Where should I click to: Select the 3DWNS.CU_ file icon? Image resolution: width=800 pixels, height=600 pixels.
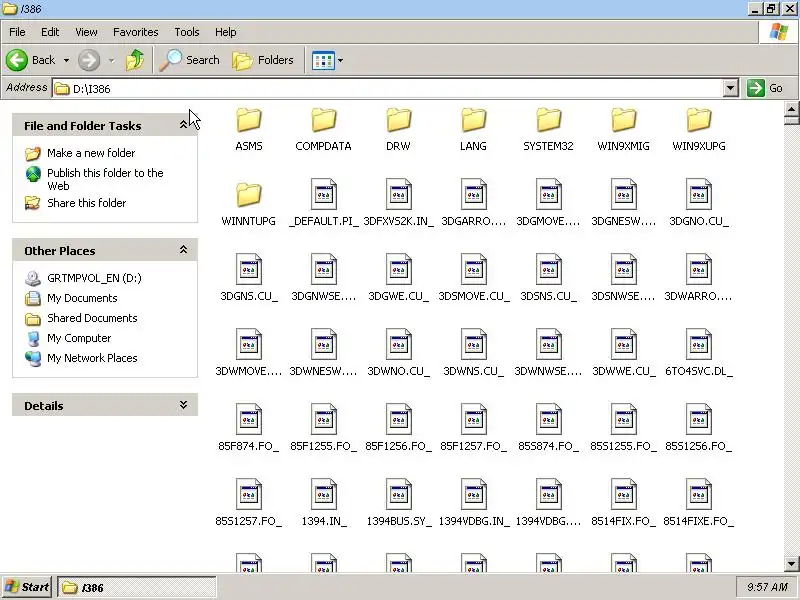[473, 344]
